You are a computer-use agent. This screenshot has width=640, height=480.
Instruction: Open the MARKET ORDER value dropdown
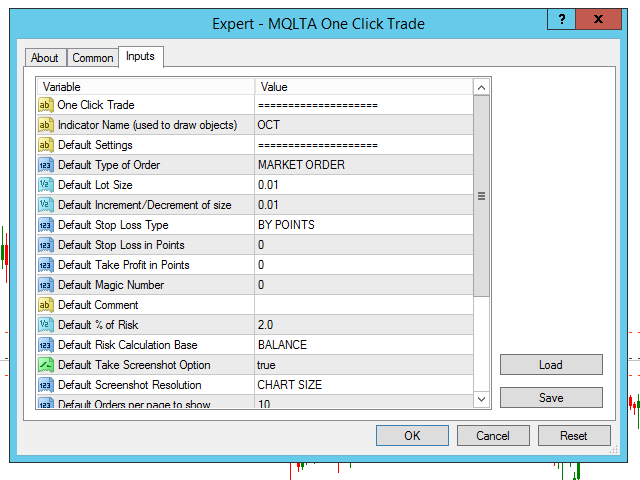click(362, 165)
